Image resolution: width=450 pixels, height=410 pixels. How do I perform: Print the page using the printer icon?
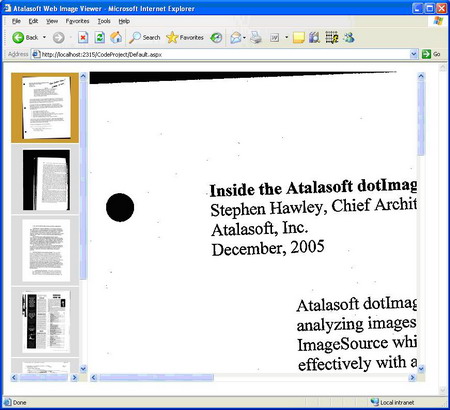pyautogui.click(x=256, y=37)
